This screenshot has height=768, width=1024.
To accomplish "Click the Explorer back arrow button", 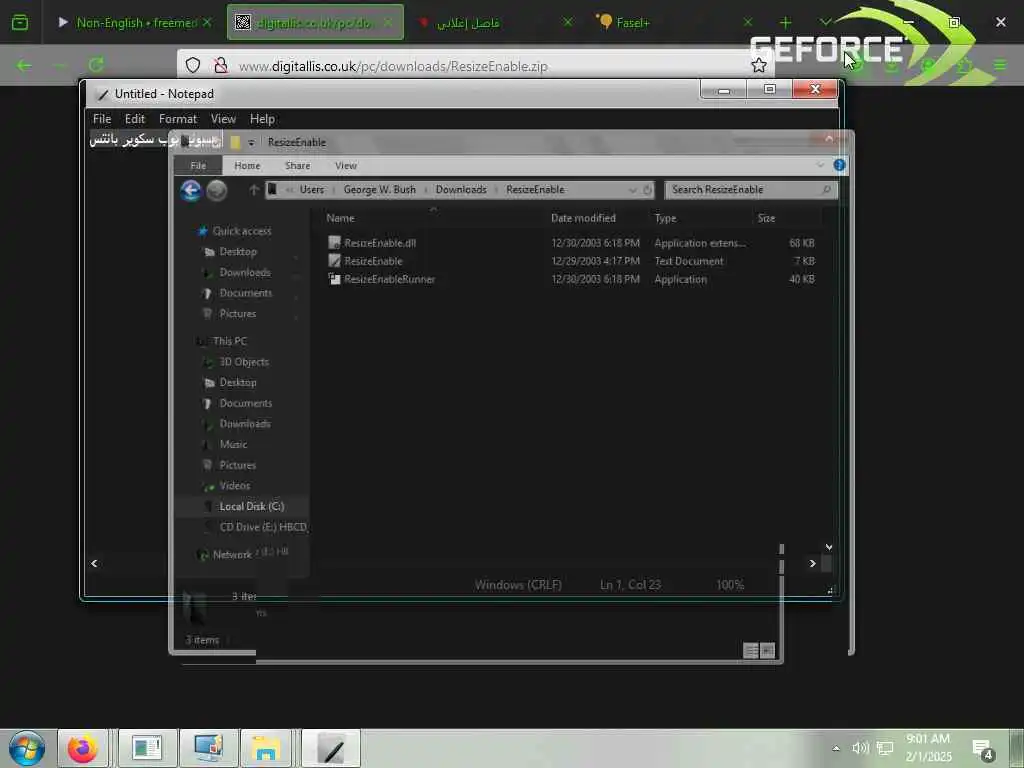I will coord(191,190).
